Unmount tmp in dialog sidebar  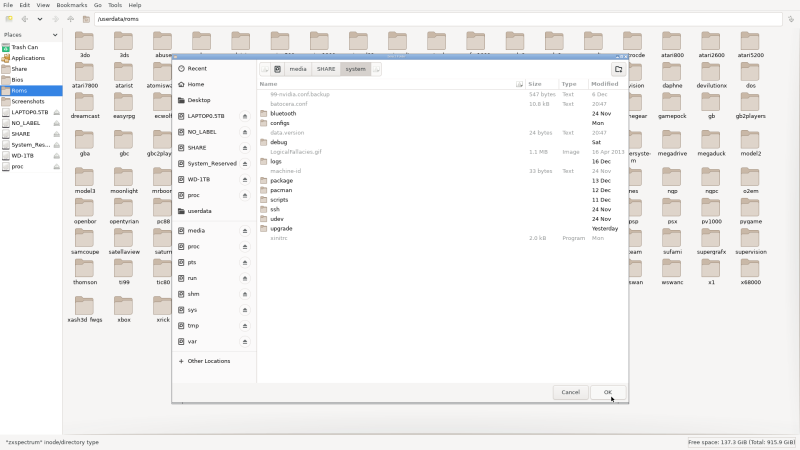pos(245,326)
